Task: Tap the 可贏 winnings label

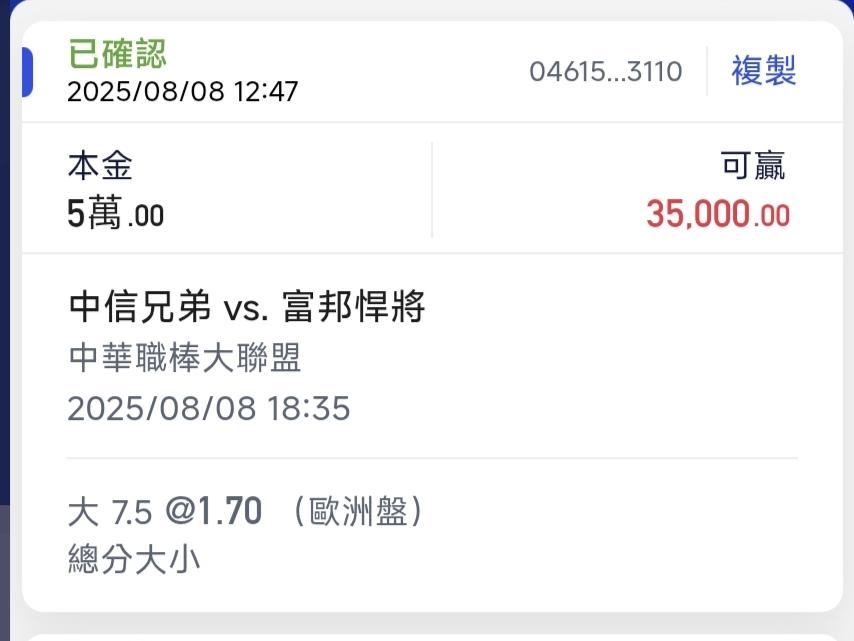Action: [x=753, y=166]
